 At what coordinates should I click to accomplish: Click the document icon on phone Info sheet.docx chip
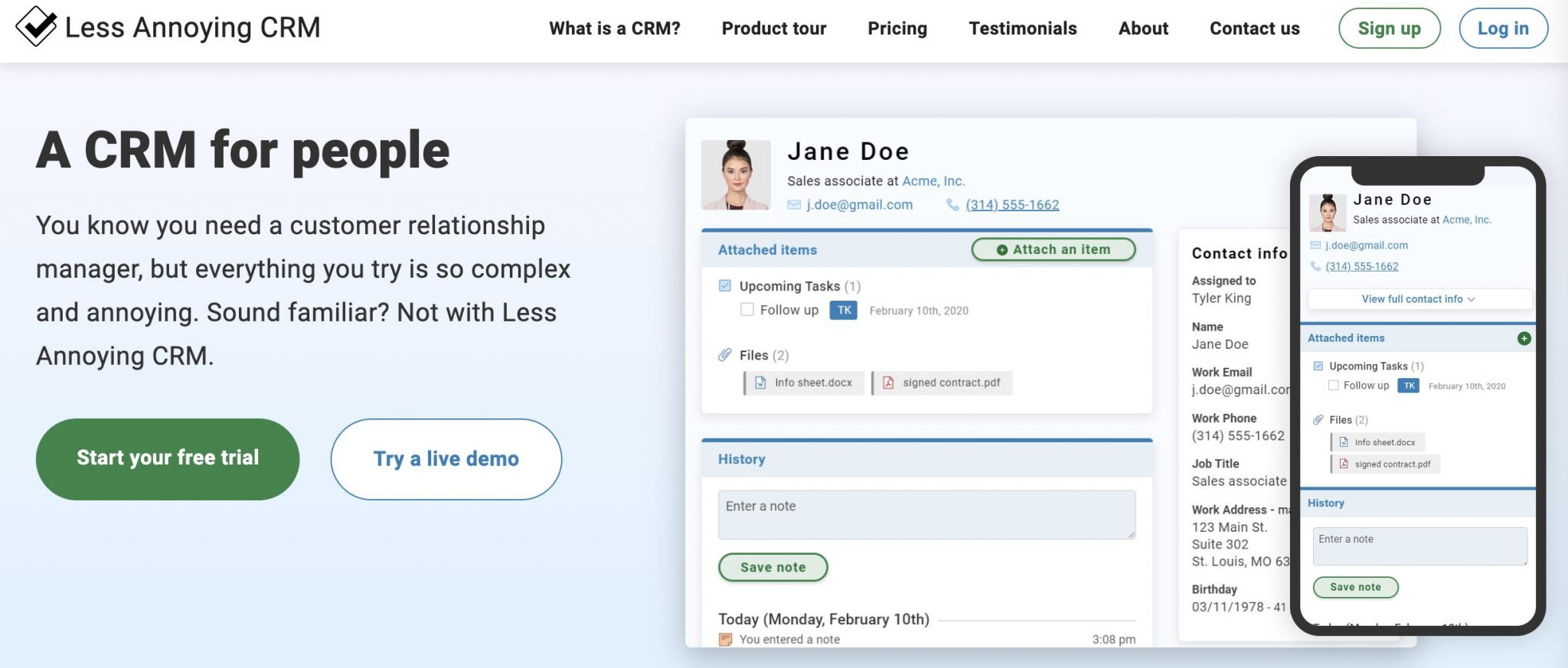coord(1344,442)
